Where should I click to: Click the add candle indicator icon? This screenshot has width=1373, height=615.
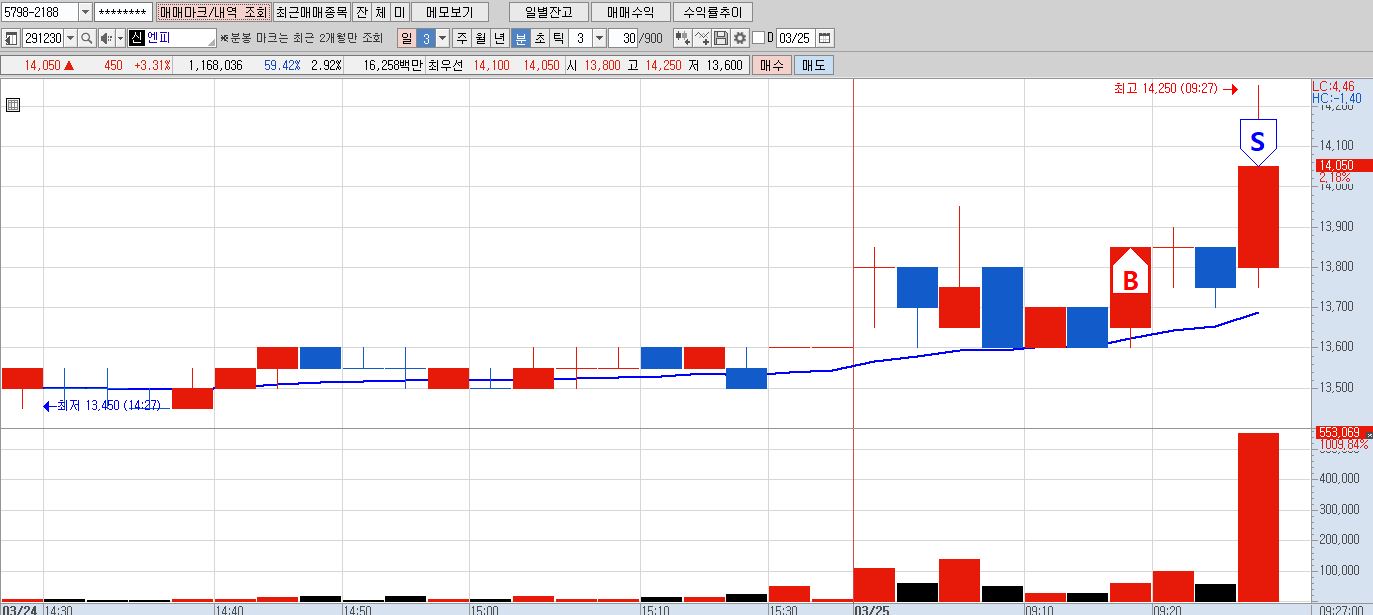[x=683, y=38]
